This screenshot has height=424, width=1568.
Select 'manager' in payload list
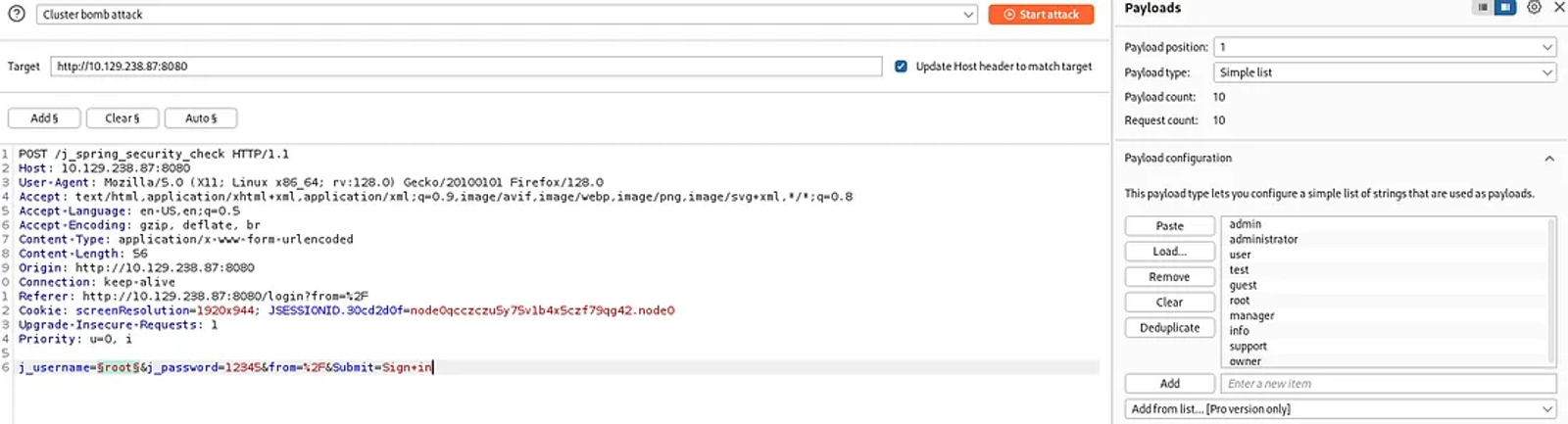point(1251,315)
